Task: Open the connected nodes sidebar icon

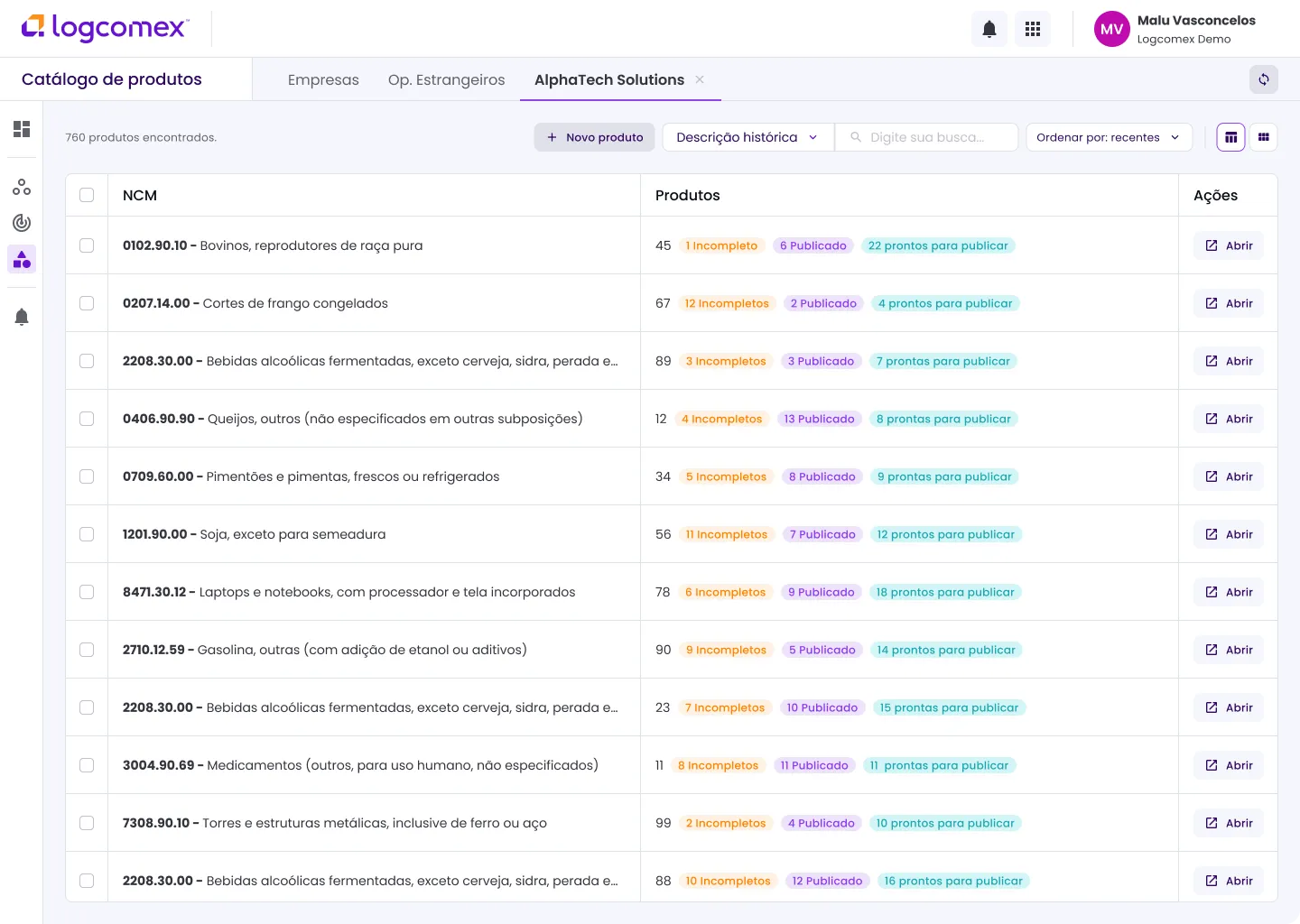Action: tap(22, 187)
